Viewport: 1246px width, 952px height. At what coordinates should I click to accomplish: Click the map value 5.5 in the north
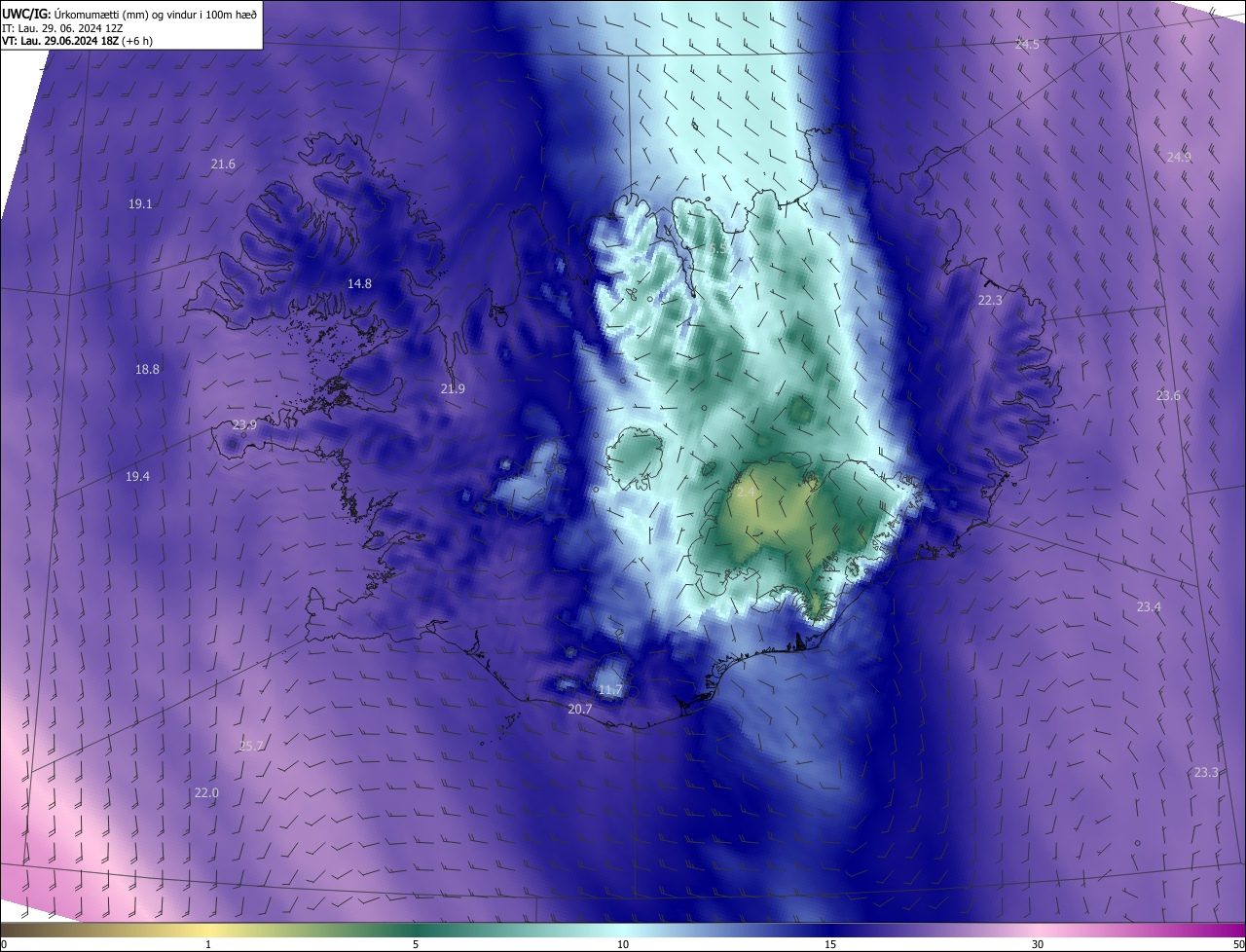[x=718, y=249]
